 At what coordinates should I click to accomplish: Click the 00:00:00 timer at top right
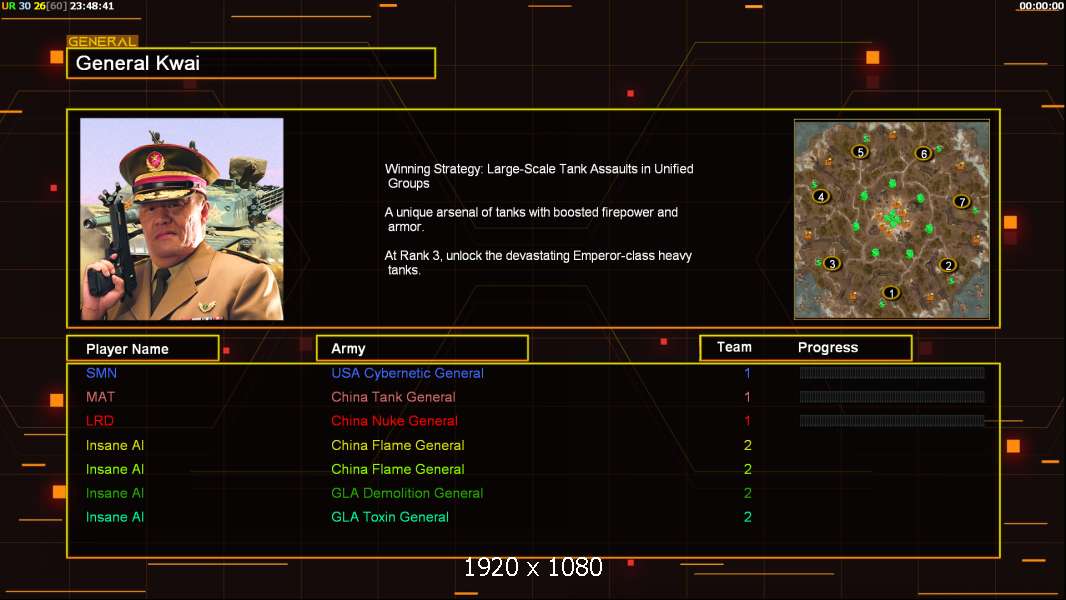tap(1041, 5)
